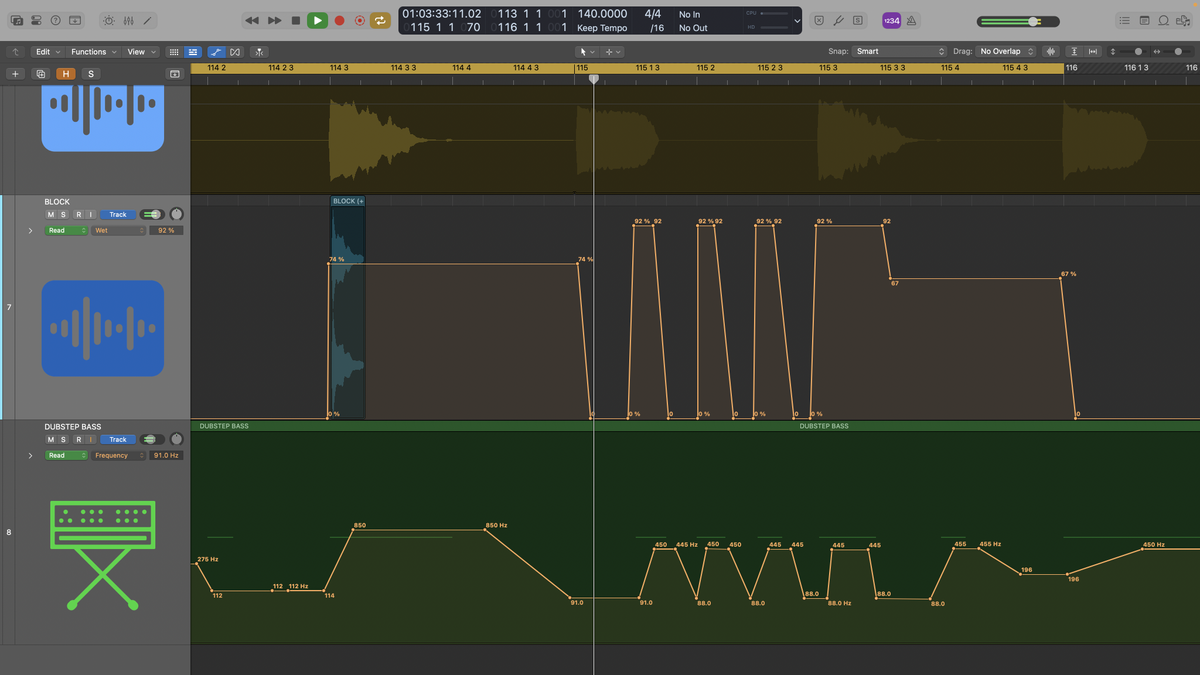Open the List Editors icon at top right
Image resolution: width=1200 pixels, height=675 pixels.
click(1125, 20)
